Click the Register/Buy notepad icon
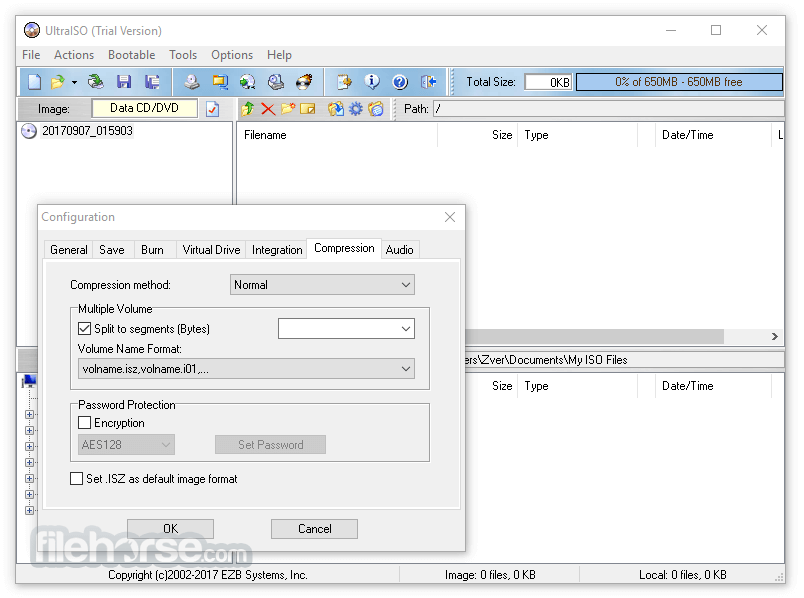The width and height of the screenshot is (804, 598). [x=344, y=82]
